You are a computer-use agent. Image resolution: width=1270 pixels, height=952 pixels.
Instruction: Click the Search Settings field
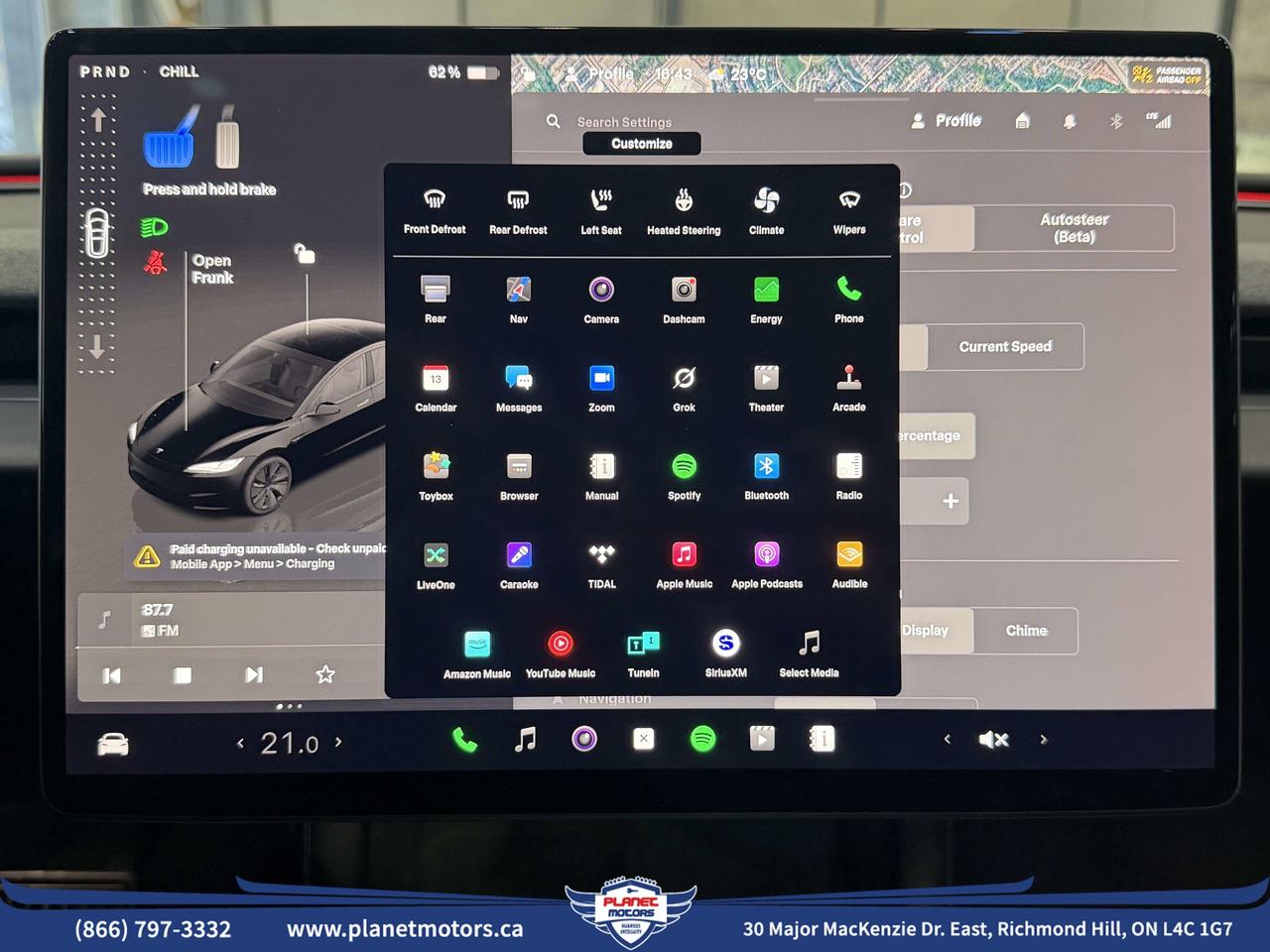[x=624, y=122]
